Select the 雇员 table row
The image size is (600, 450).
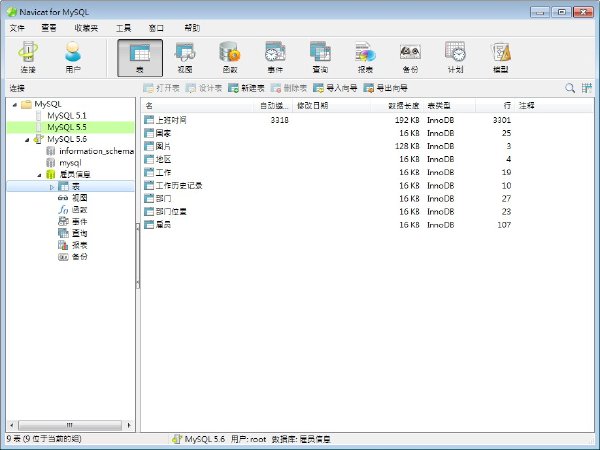[x=367, y=225]
